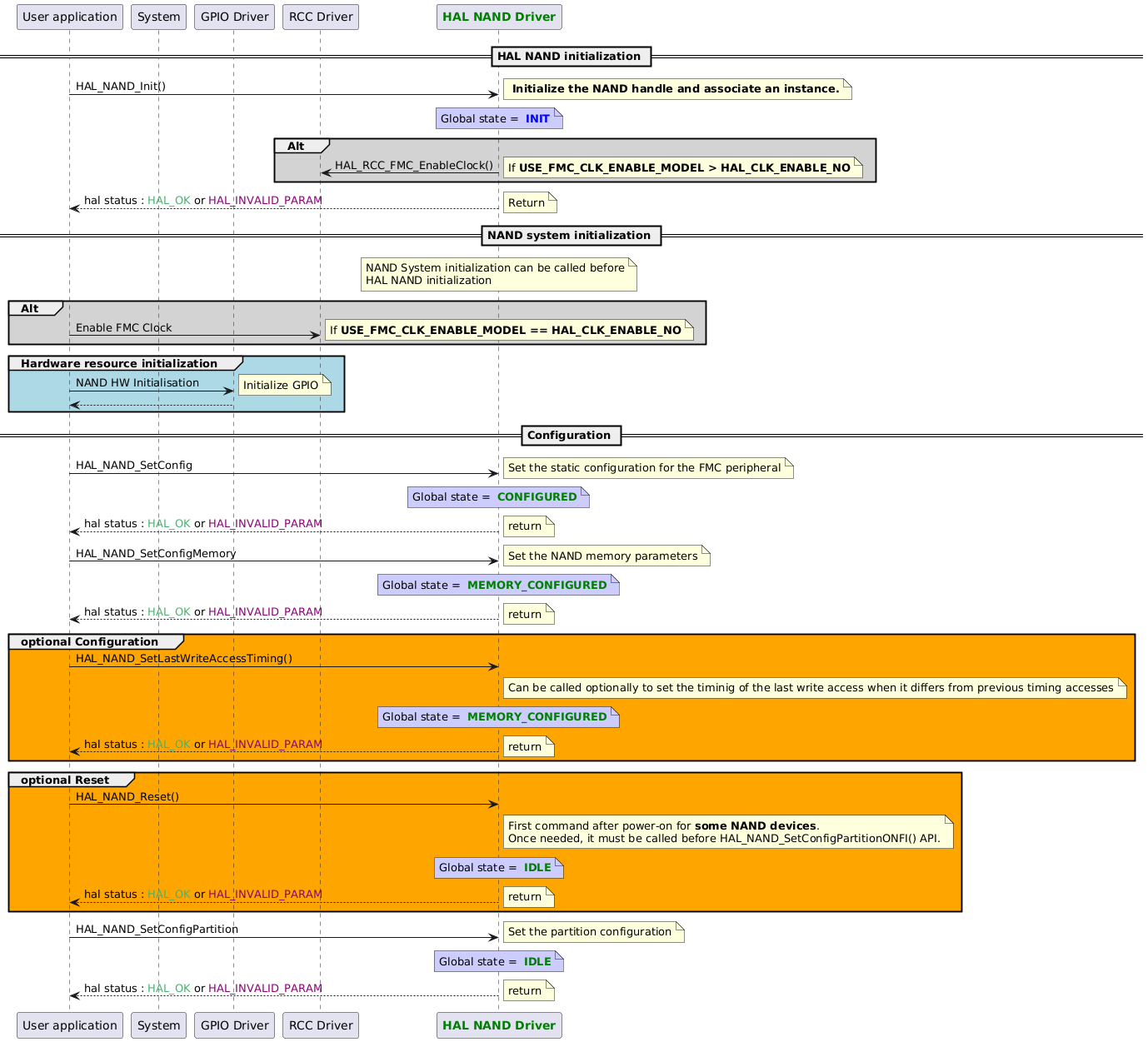The width and height of the screenshot is (1148, 1042).
Task: Select the 'Configuration' section divider title
Action: 571,435
